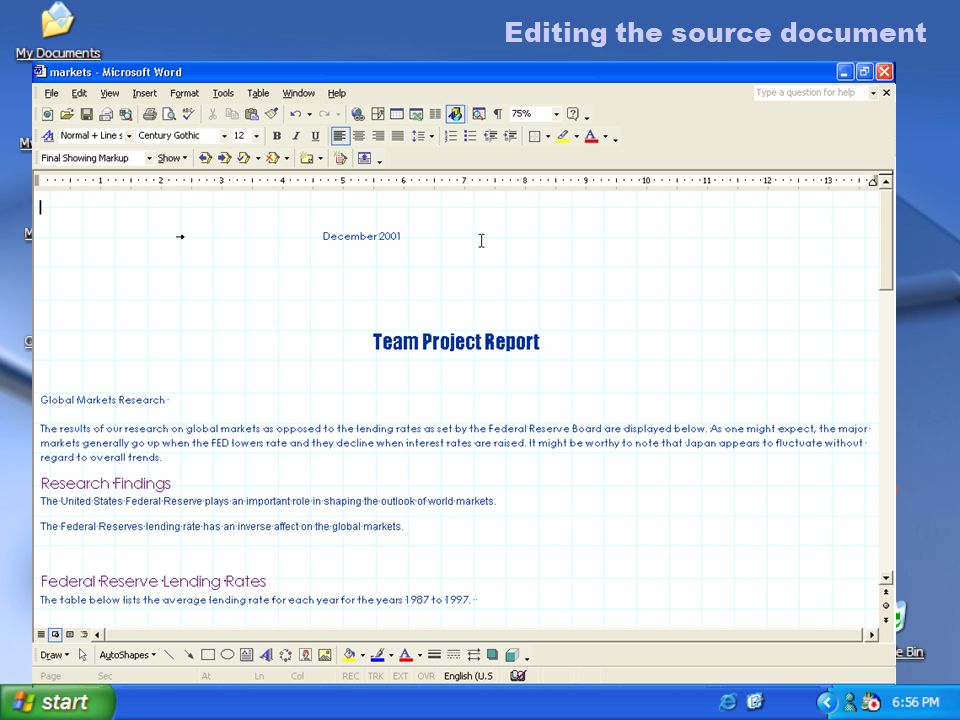Open the Style dropdown showing Normal + Line
The image size is (960, 720).
[129, 136]
